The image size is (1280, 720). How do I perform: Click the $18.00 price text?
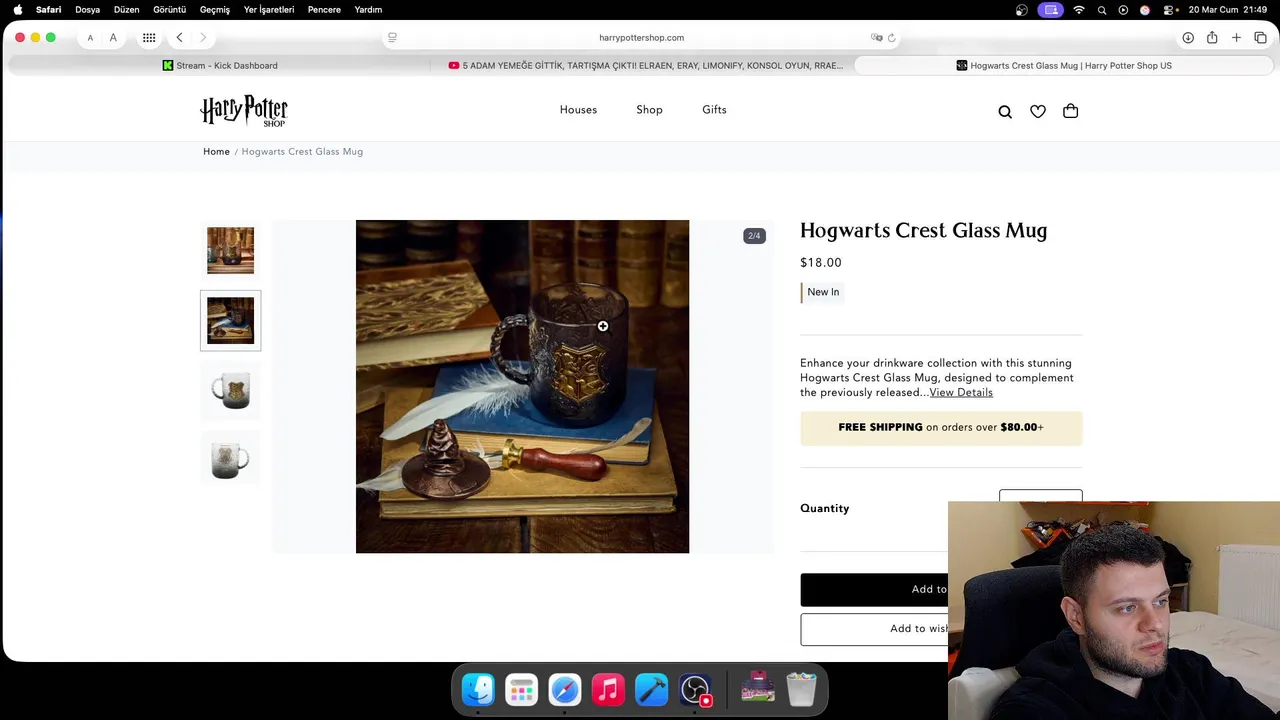(821, 263)
